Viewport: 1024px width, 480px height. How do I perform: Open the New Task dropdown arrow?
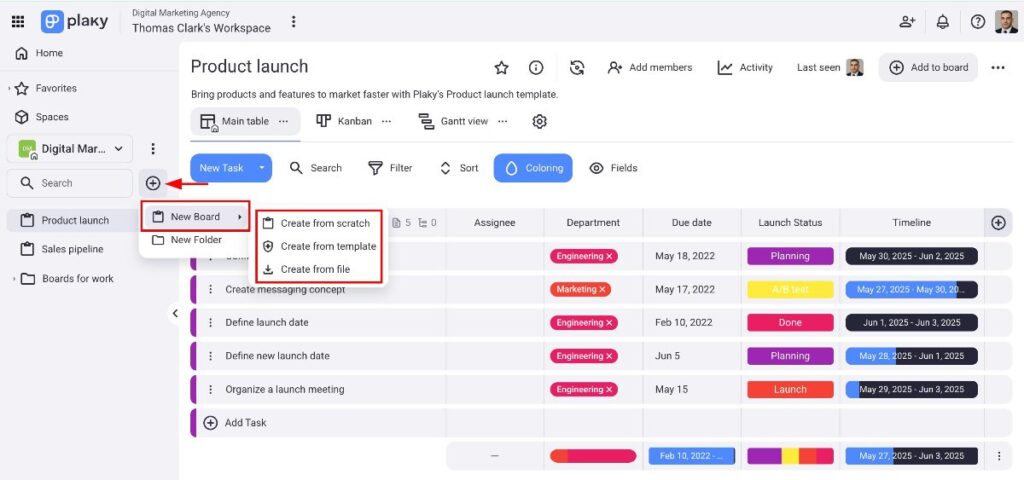(262, 168)
